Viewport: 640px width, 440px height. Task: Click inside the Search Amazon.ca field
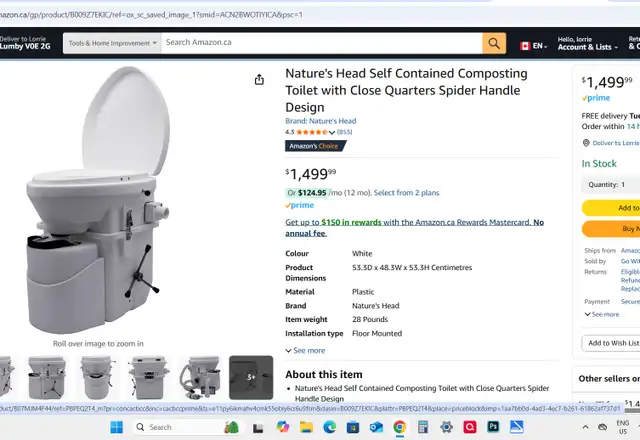pos(322,43)
